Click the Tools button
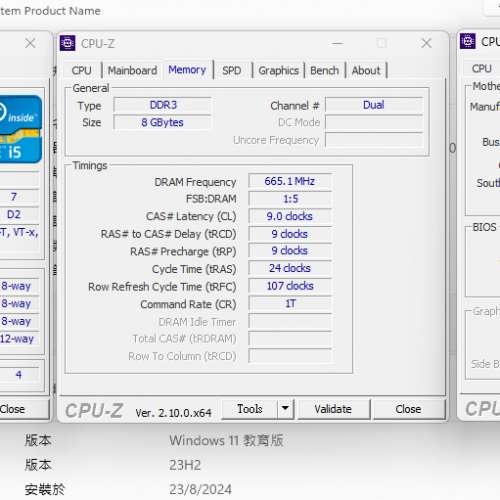This screenshot has width=500, height=500. pyautogui.click(x=250, y=409)
